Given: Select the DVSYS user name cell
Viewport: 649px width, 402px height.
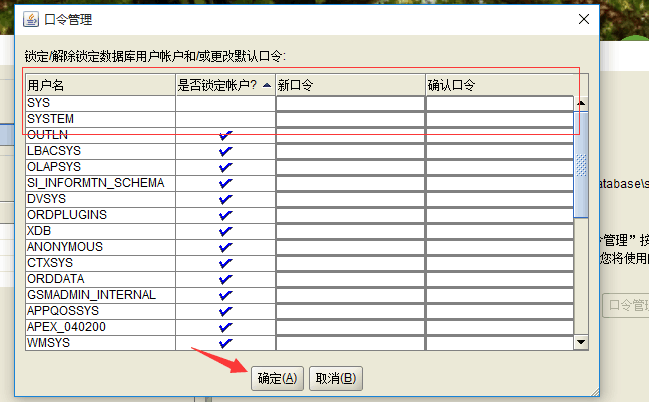Looking at the screenshot, I should [x=101, y=200].
